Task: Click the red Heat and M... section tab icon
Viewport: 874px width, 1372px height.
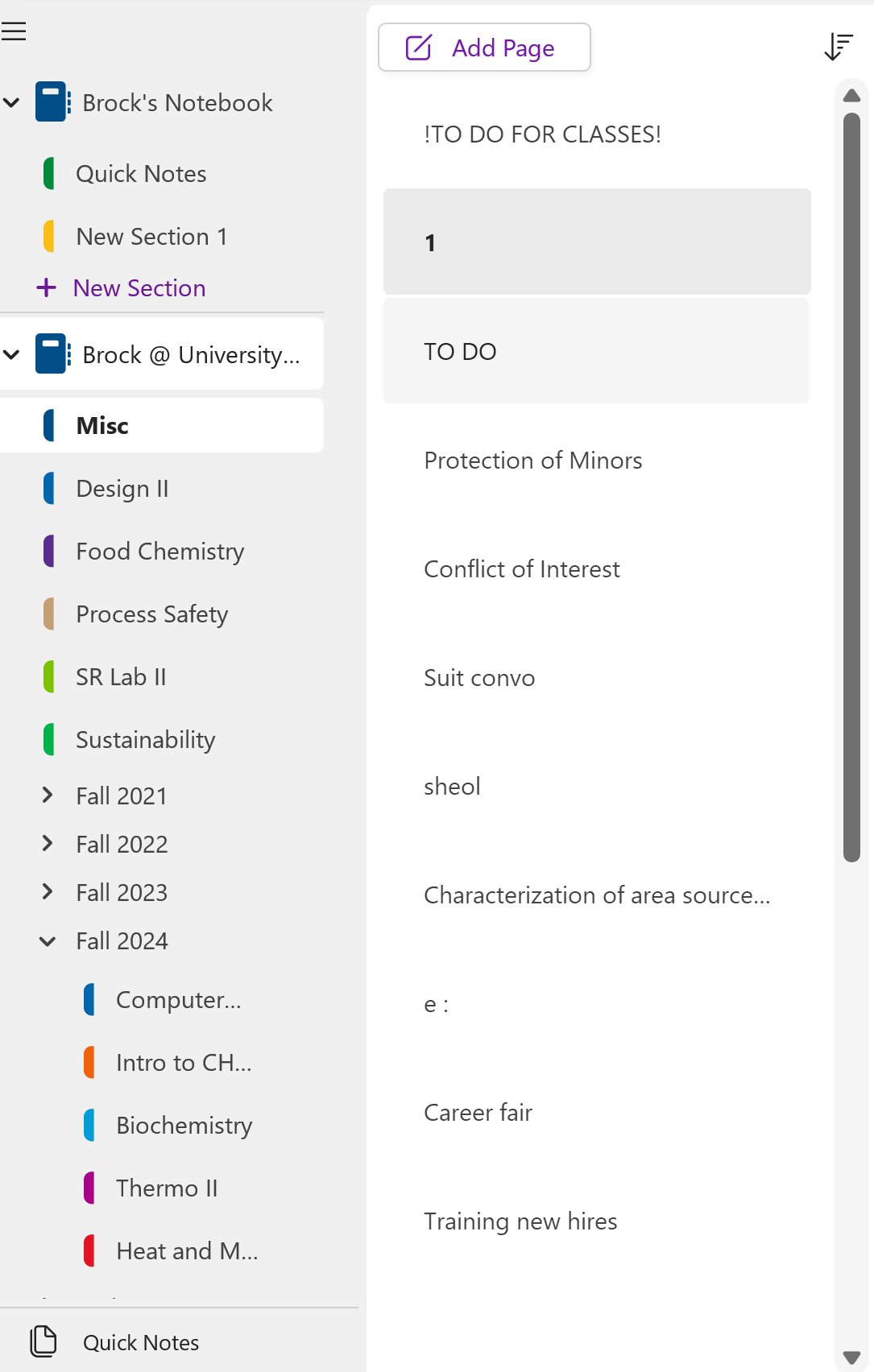Action: 89,1250
